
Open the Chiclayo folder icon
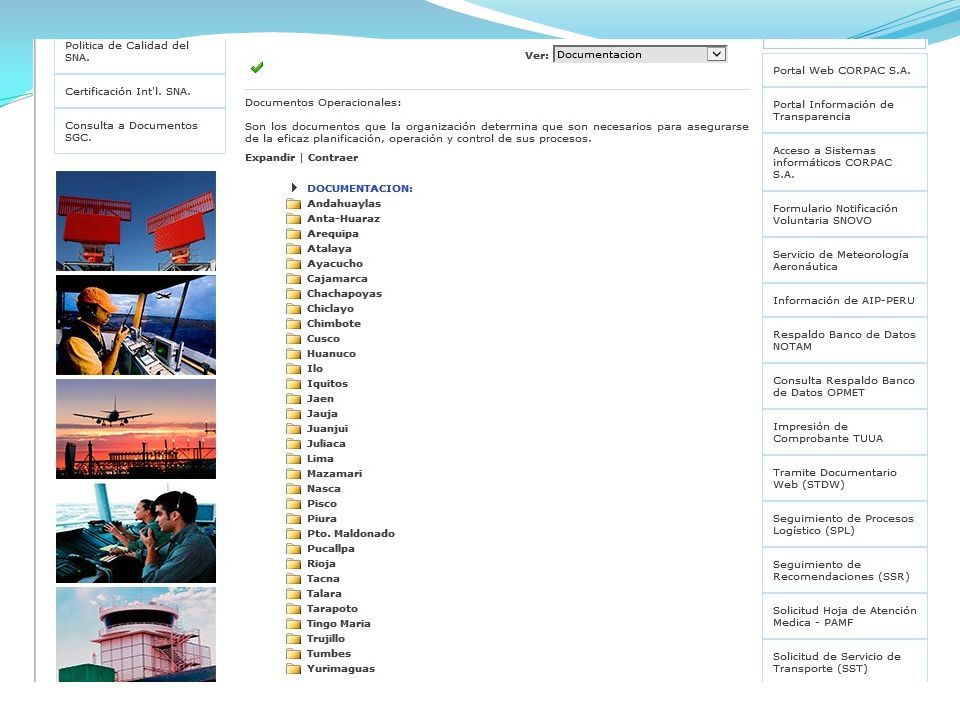pos(293,309)
